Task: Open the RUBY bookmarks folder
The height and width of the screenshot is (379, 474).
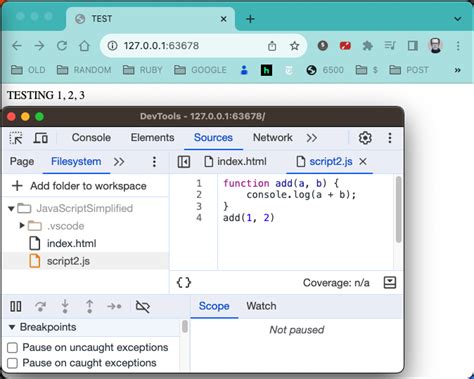Action: [143, 70]
